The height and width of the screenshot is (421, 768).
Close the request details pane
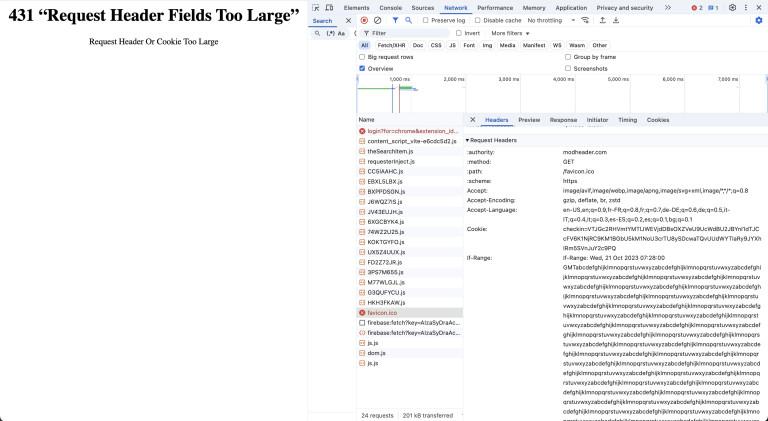point(472,119)
